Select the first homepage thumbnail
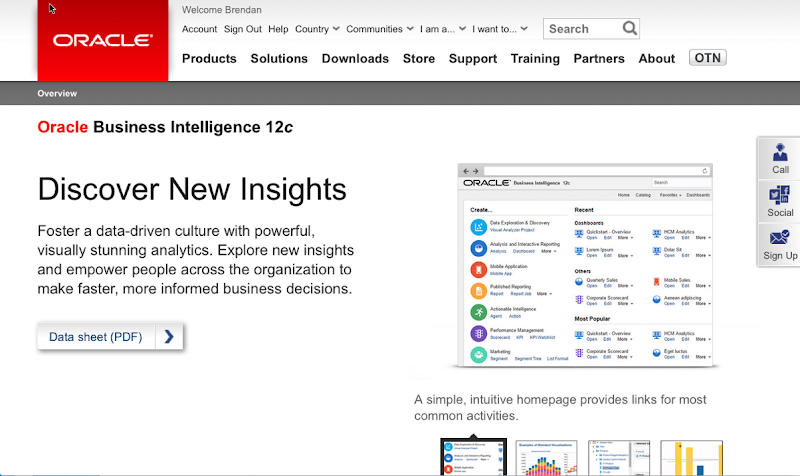The width and height of the screenshot is (800, 476). pyautogui.click(x=473, y=457)
